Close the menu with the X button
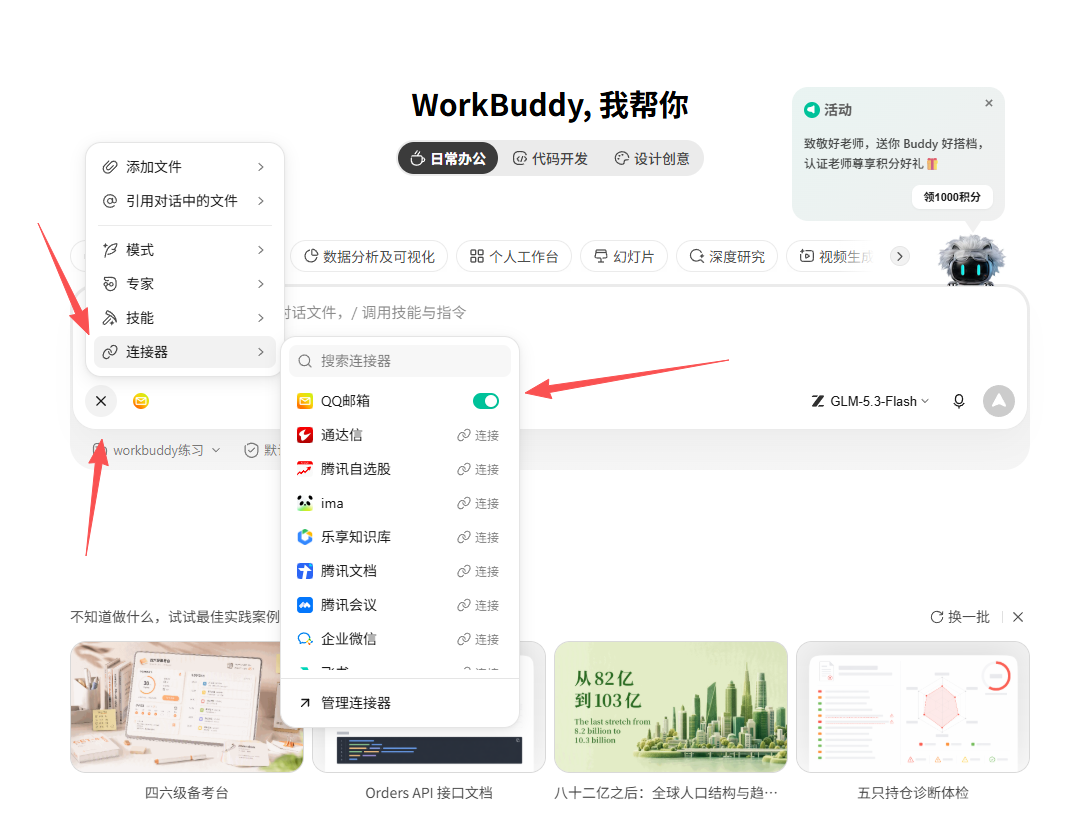1089x823 pixels. [x=101, y=401]
